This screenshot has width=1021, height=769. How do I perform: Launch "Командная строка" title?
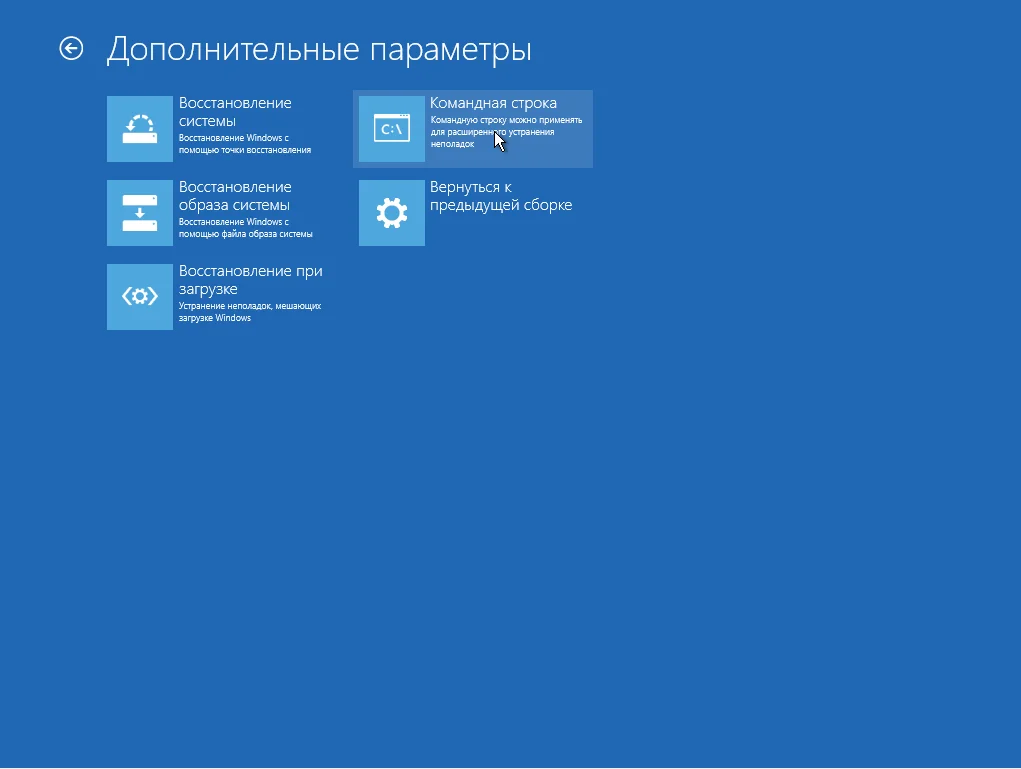click(493, 103)
